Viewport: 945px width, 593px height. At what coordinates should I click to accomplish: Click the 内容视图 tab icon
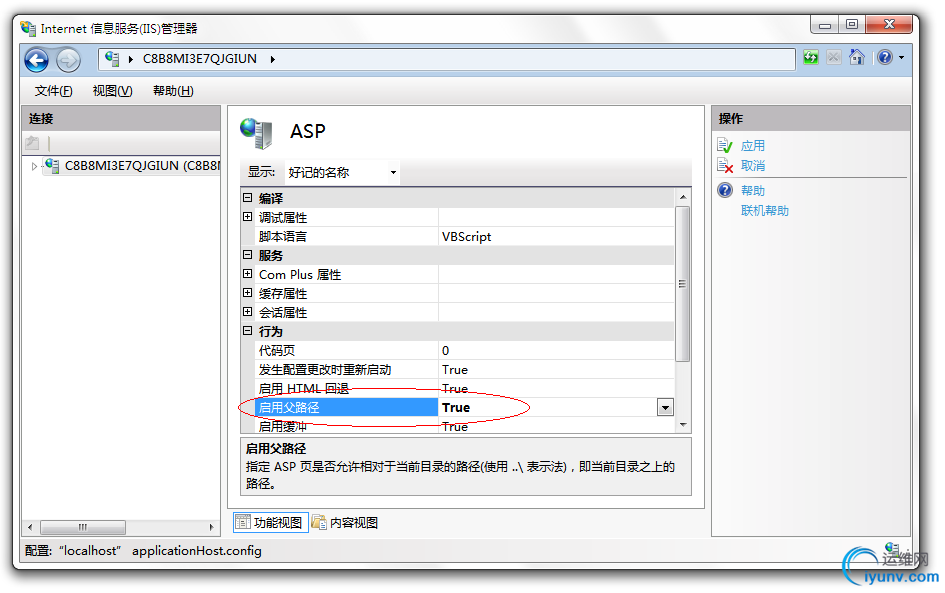tap(319, 522)
